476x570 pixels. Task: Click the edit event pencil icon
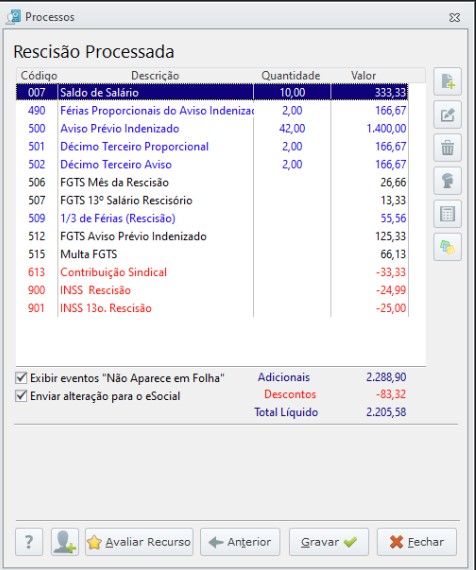447,115
